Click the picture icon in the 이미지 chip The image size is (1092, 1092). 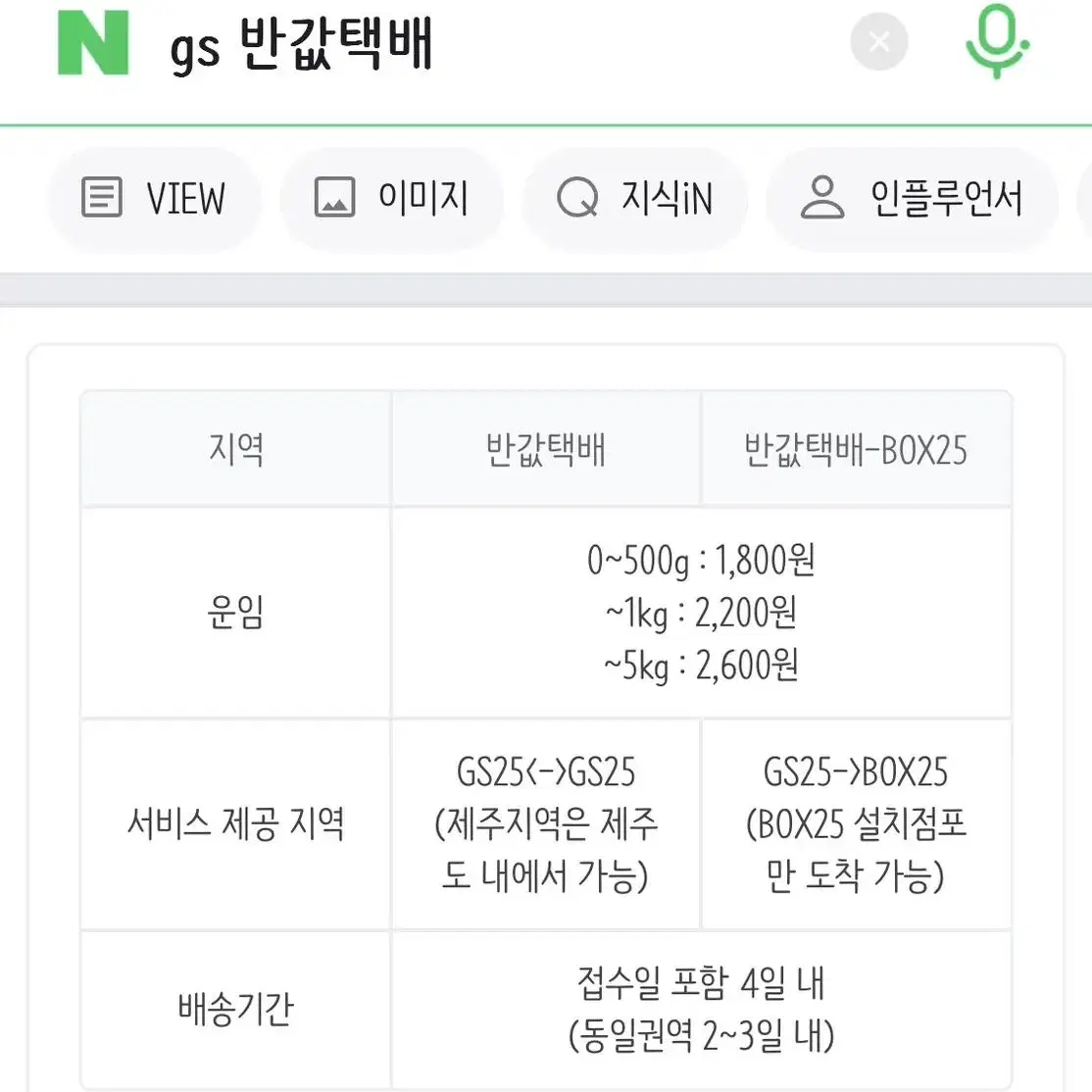[x=334, y=197]
